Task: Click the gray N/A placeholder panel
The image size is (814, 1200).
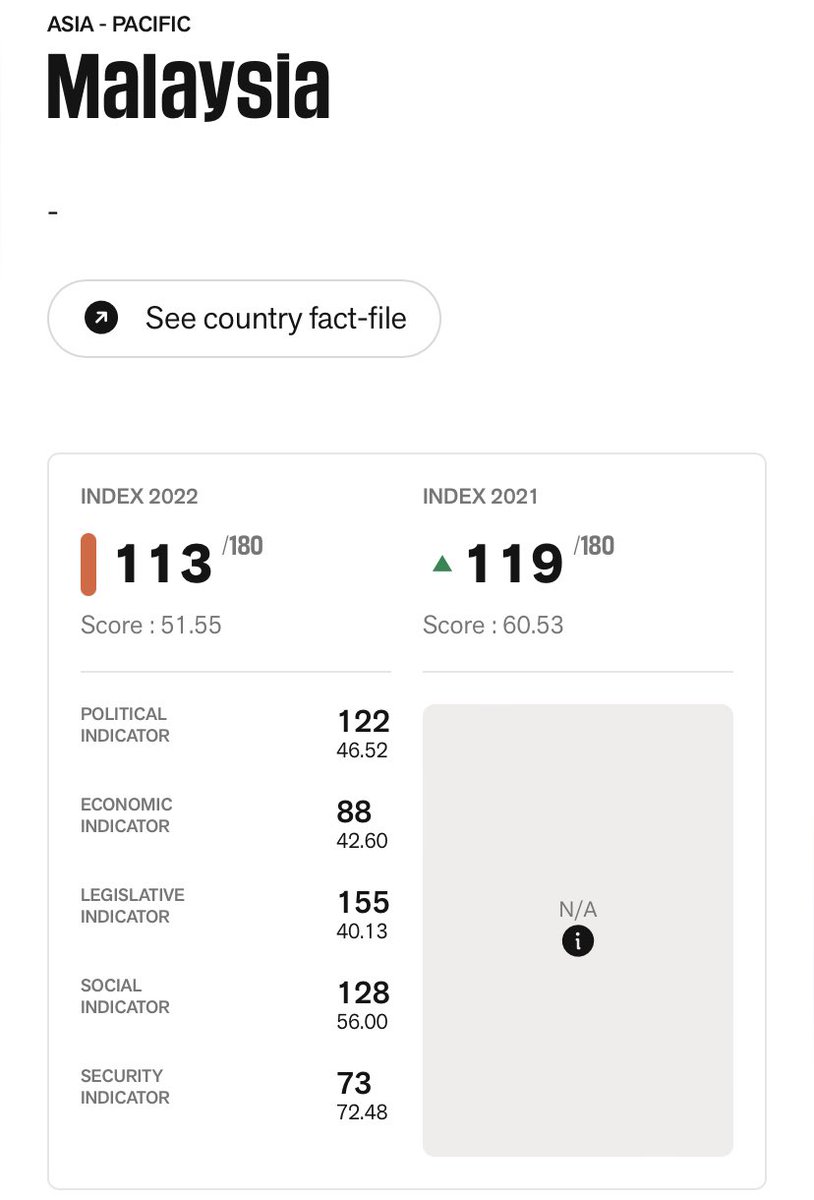Action: pos(578,930)
